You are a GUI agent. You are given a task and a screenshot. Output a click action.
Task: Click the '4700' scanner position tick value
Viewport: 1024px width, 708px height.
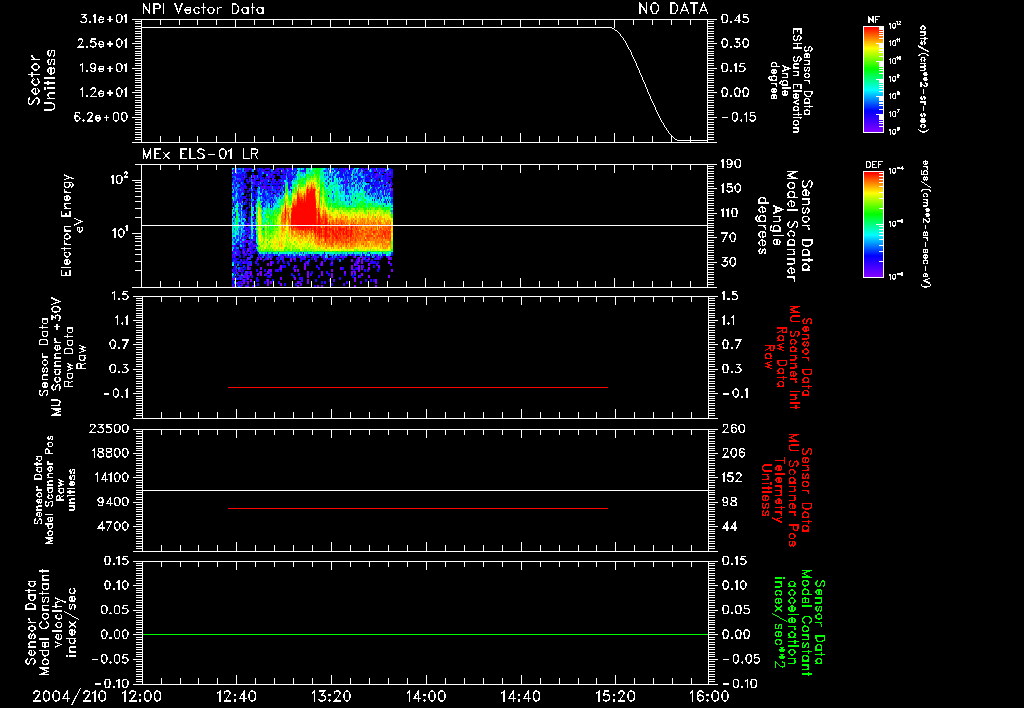tap(112, 526)
